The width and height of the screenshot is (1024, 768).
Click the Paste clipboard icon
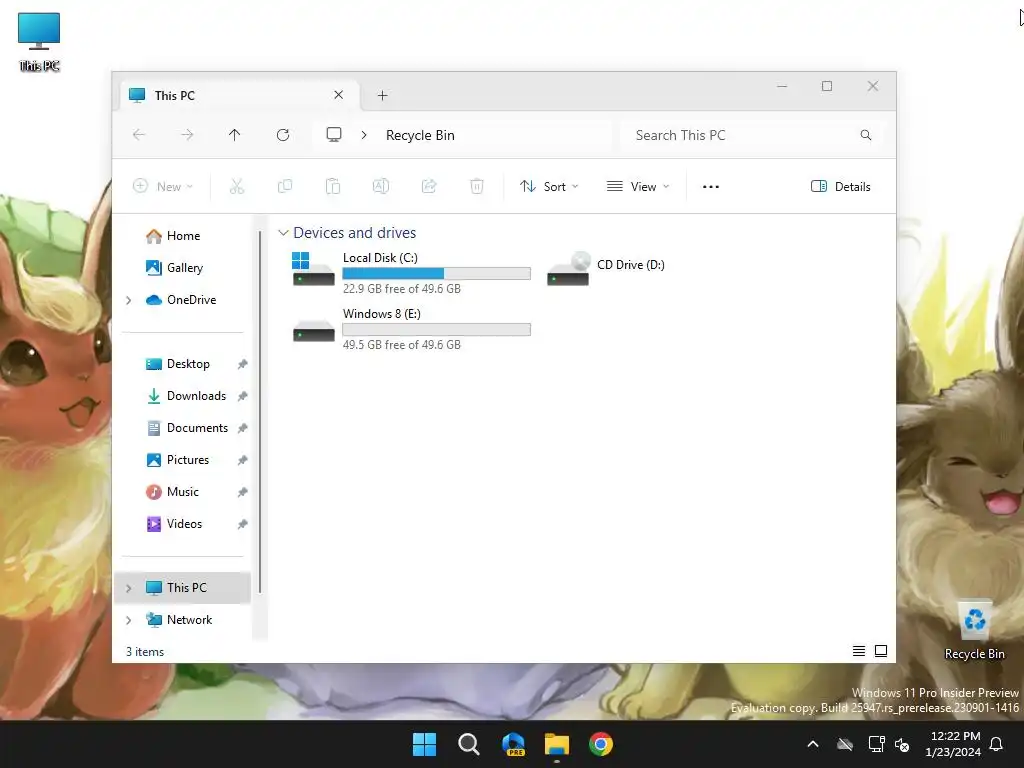pyautogui.click(x=332, y=187)
